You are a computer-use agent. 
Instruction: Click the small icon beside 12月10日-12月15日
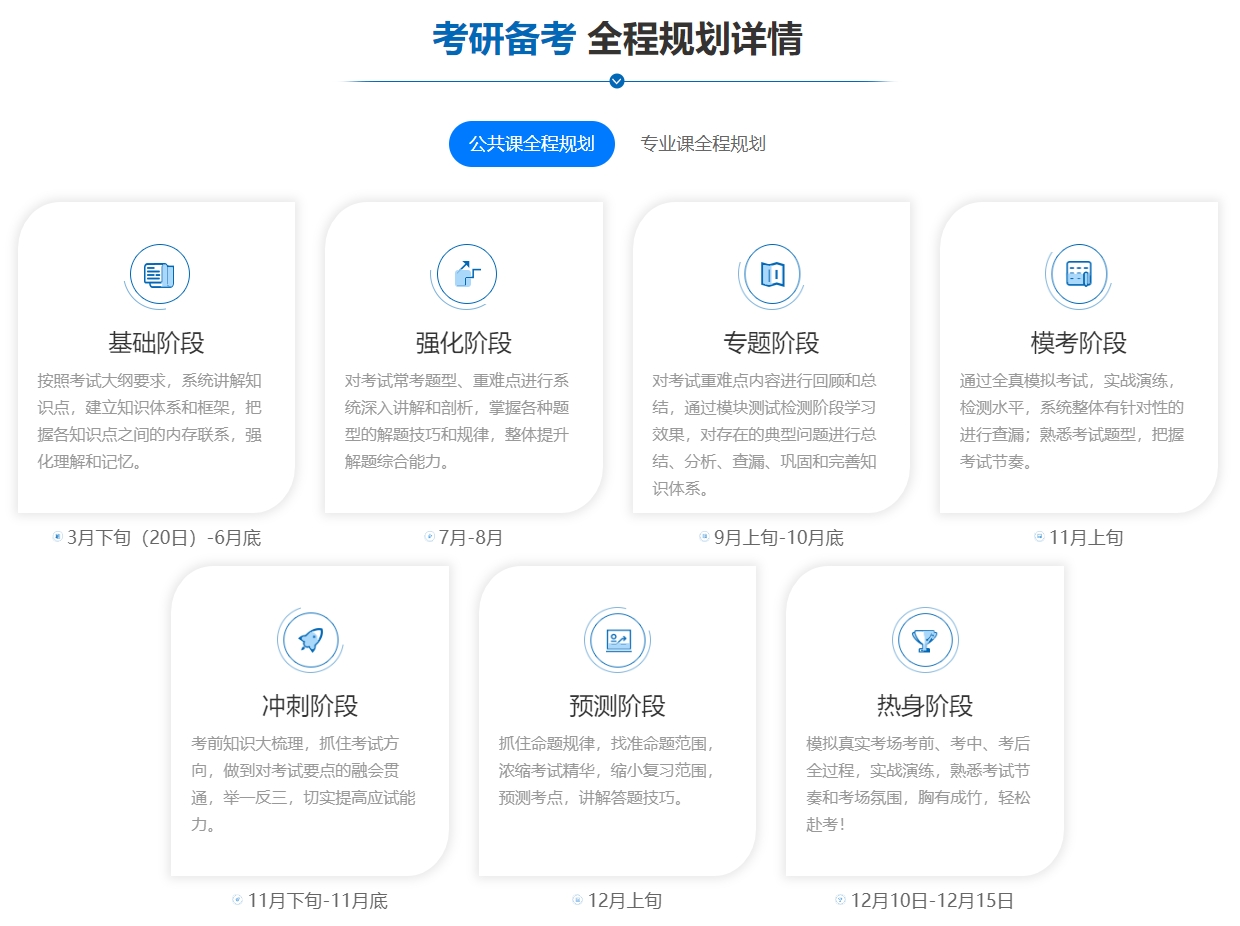coord(840,900)
